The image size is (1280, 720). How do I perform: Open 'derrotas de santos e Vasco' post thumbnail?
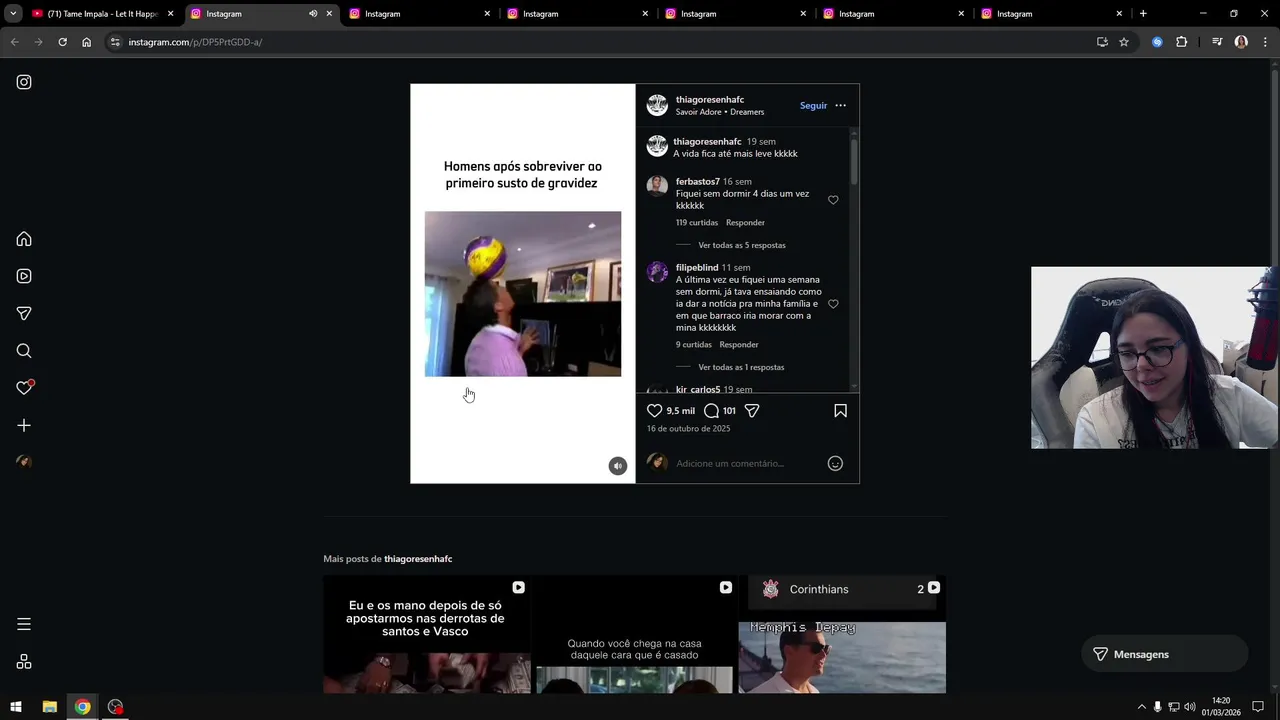pos(427,634)
